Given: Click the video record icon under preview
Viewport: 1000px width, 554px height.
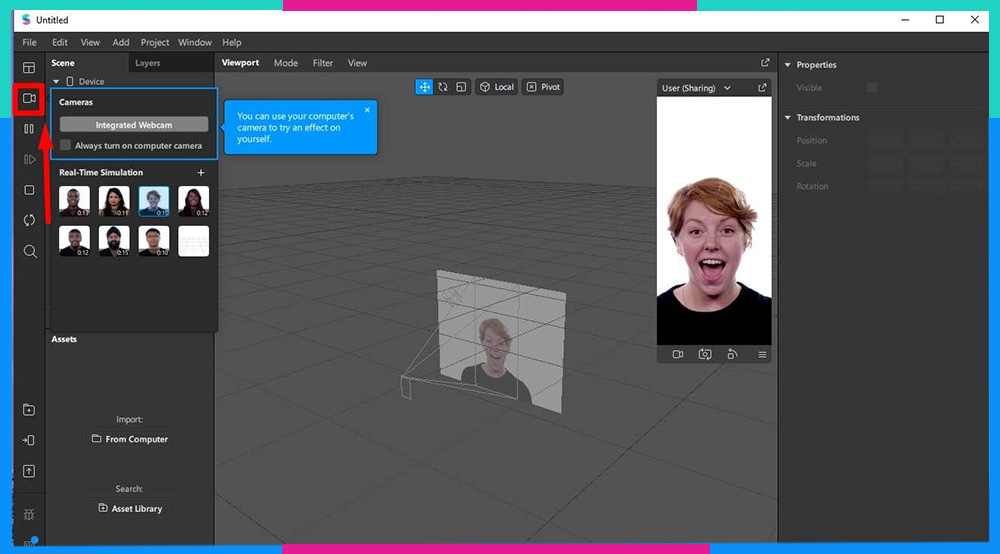Looking at the screenshot, I should coord(677,354).
